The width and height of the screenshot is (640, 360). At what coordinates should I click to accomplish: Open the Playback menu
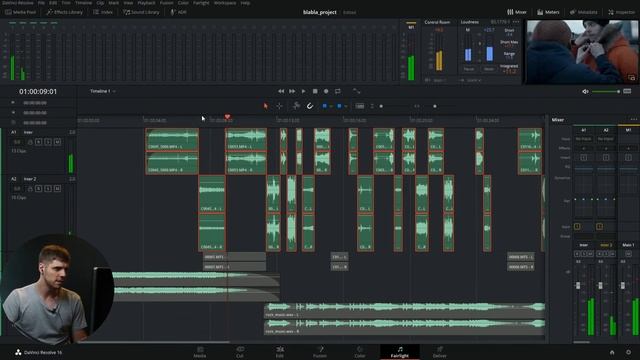146,3
